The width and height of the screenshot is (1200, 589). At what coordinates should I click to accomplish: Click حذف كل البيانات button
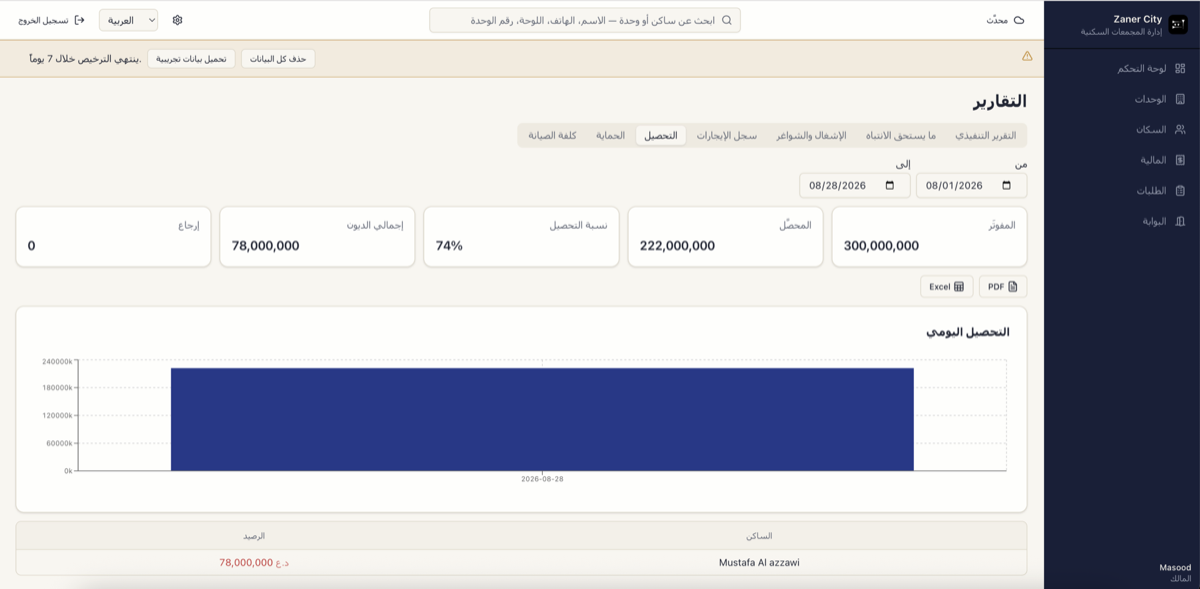278,59
